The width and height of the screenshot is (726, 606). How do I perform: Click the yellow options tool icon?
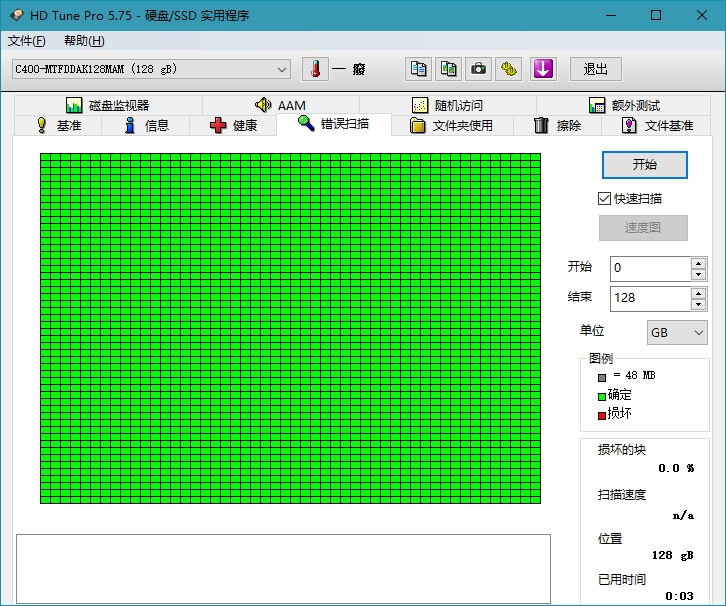pyautogui.click(x=511, y=69)
